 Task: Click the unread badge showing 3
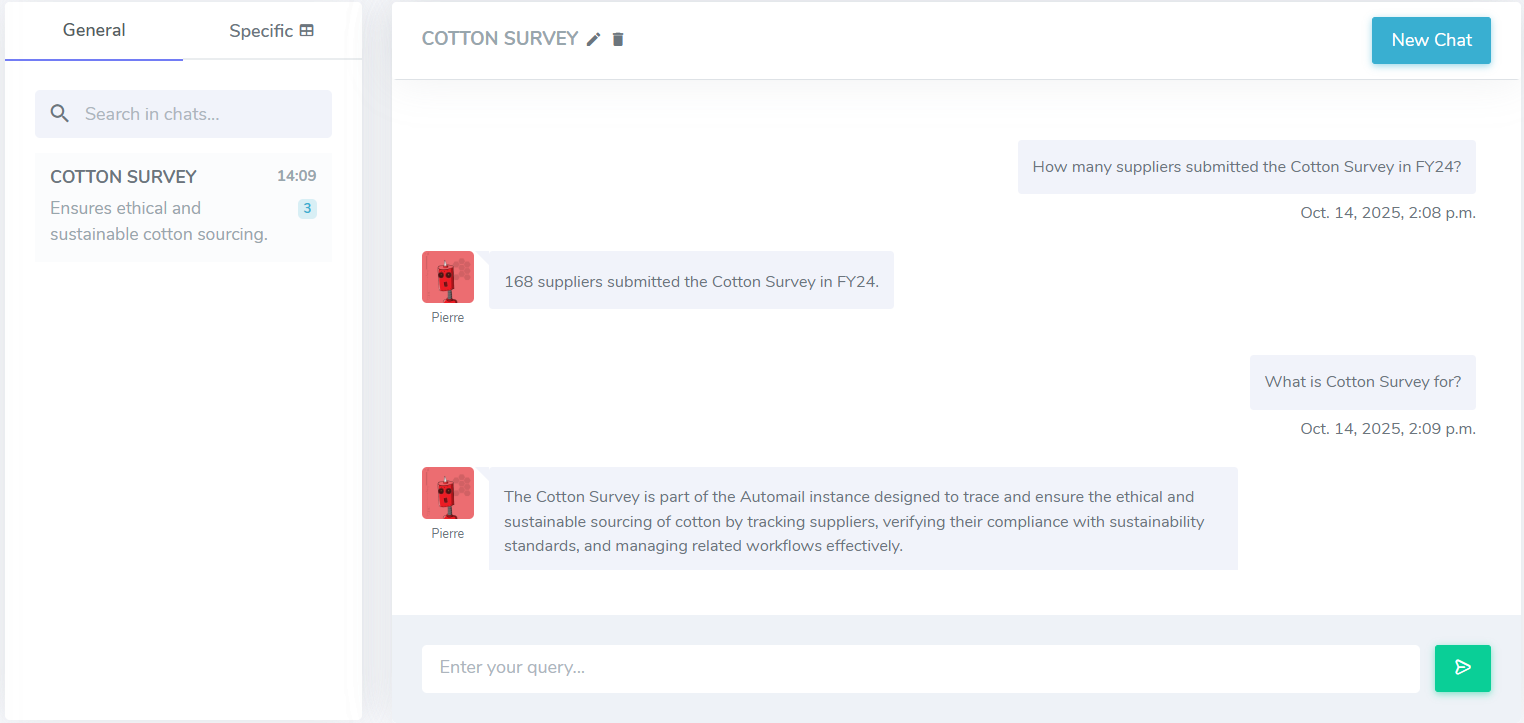click(x=307, y=209)
